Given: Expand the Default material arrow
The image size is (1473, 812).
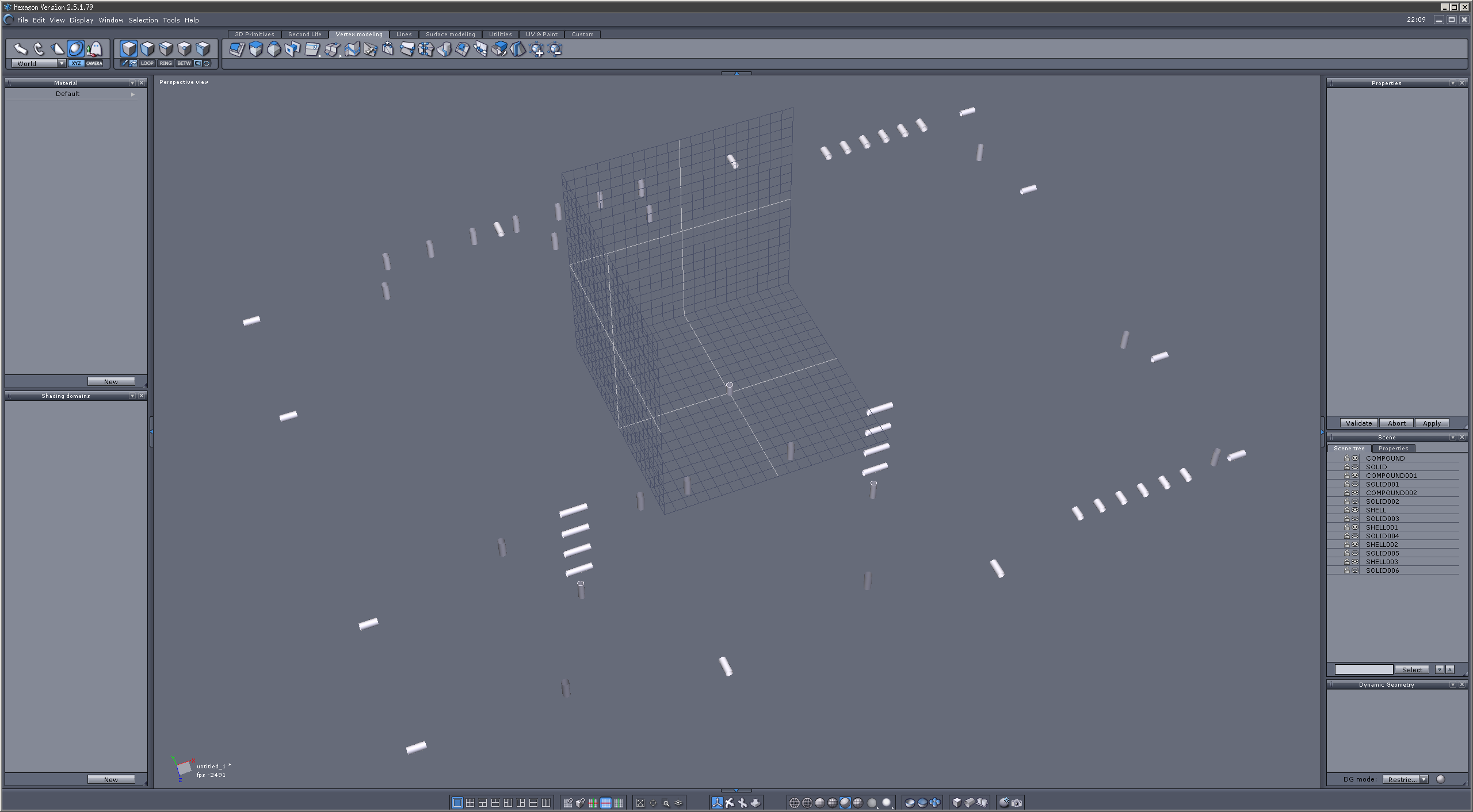Looking at the screenshot, I should [133, 94].
